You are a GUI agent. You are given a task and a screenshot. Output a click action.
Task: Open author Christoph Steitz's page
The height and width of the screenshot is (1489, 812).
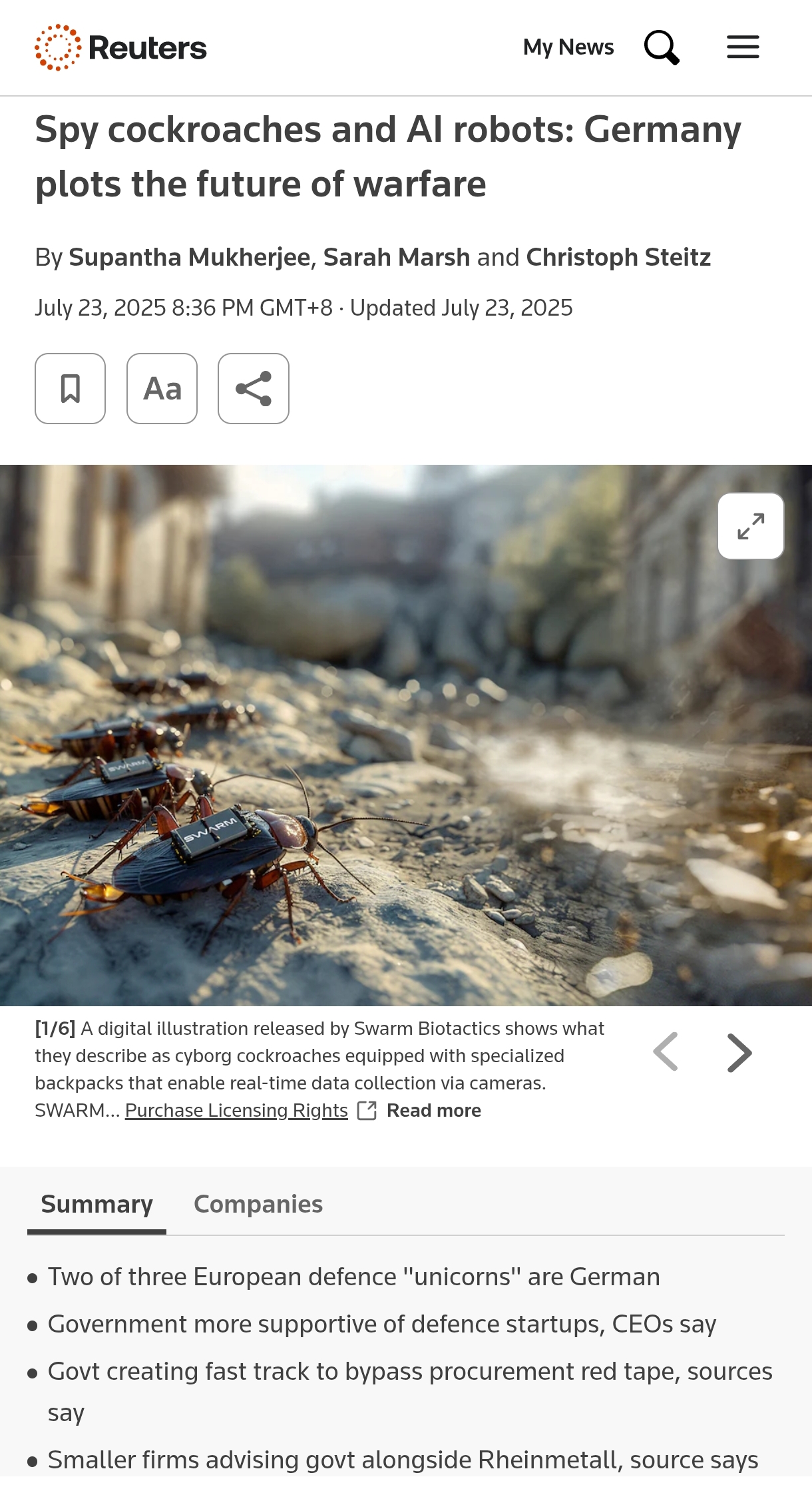[618, 257]
